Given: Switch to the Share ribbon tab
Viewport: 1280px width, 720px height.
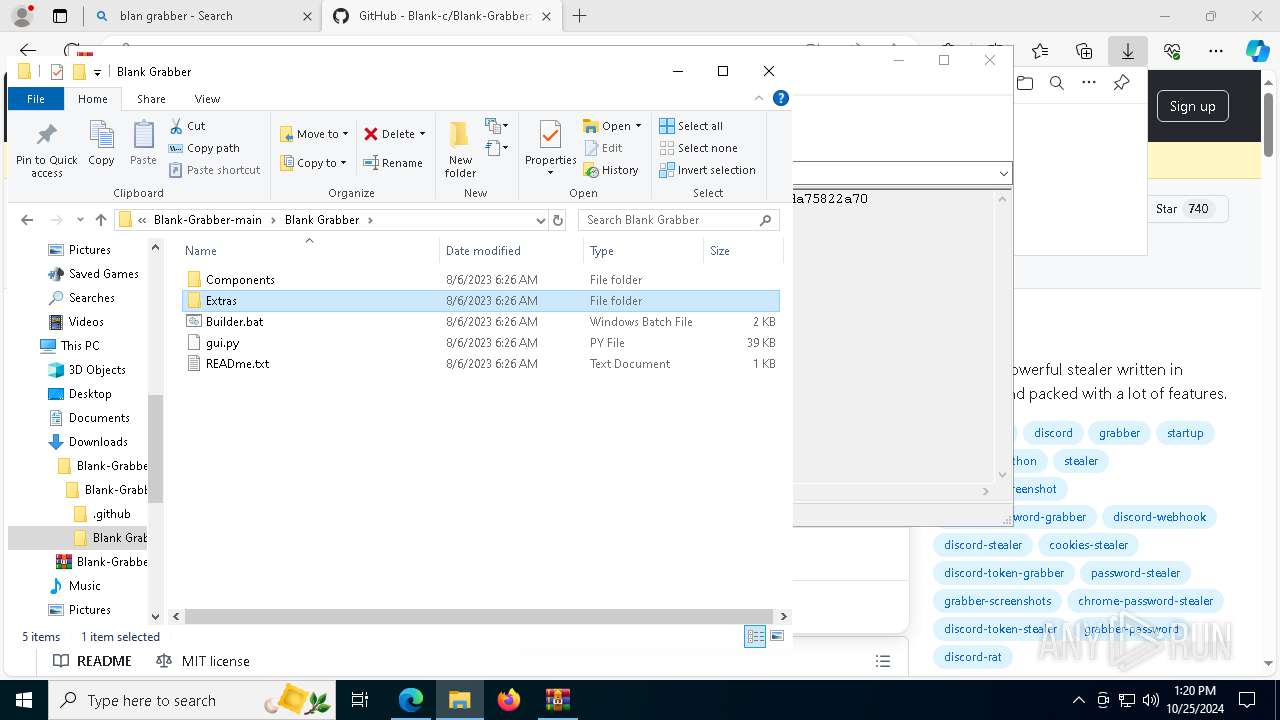Looking at the screenshot, I should coord(151,99).
